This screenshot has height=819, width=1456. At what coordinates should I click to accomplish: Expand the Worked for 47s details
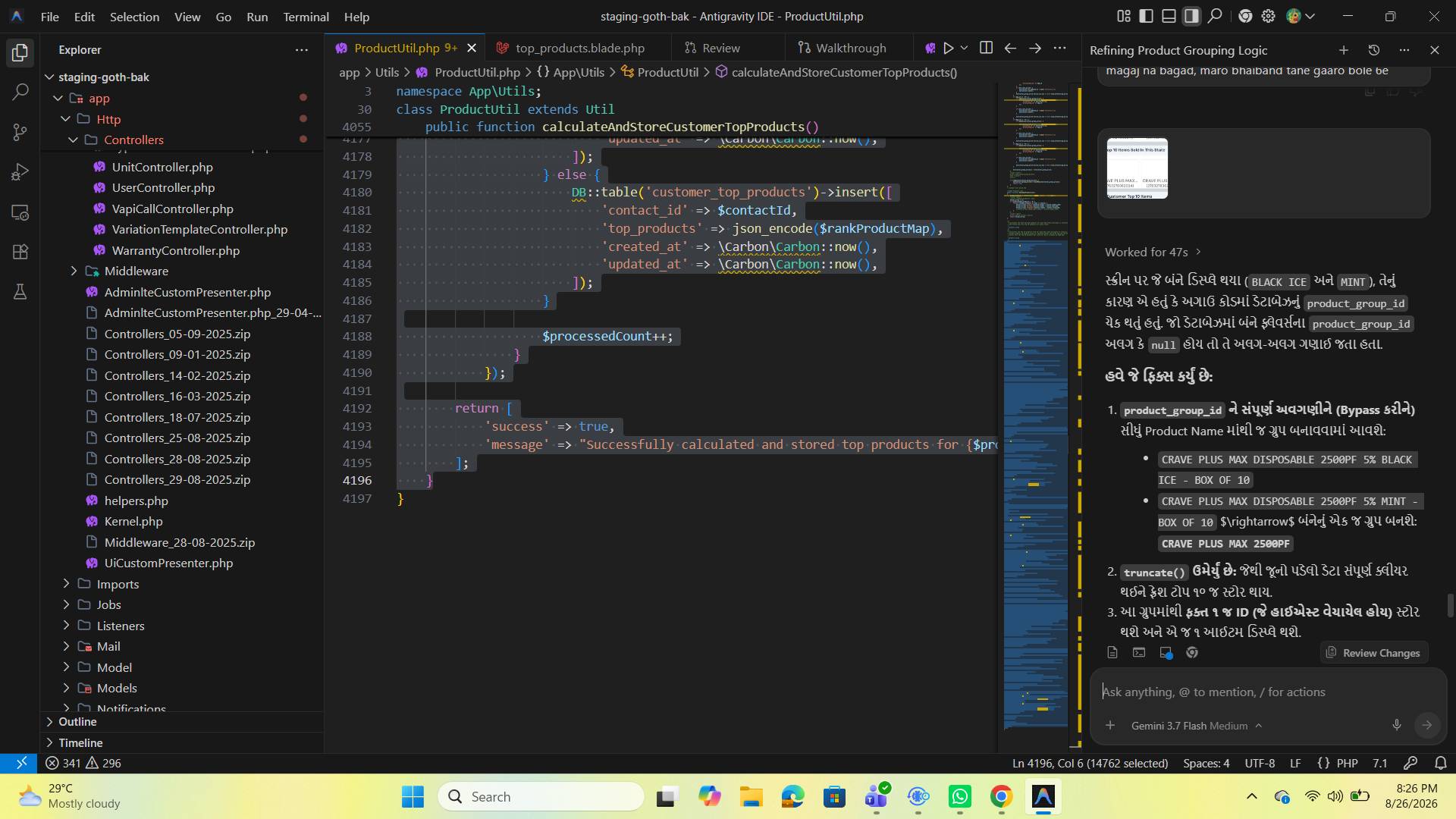[x=1153, y=252]
